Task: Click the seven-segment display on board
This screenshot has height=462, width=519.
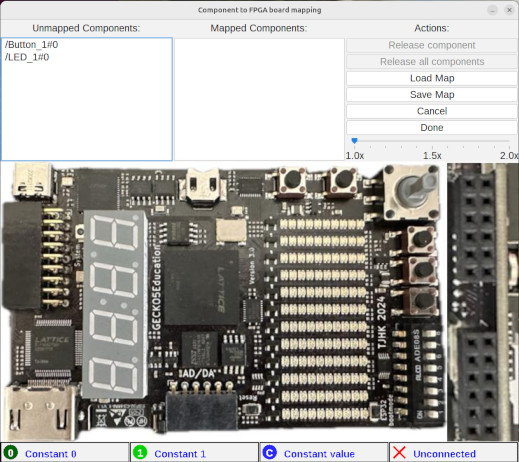Action: pyautogui.click(x=115, y=304)
